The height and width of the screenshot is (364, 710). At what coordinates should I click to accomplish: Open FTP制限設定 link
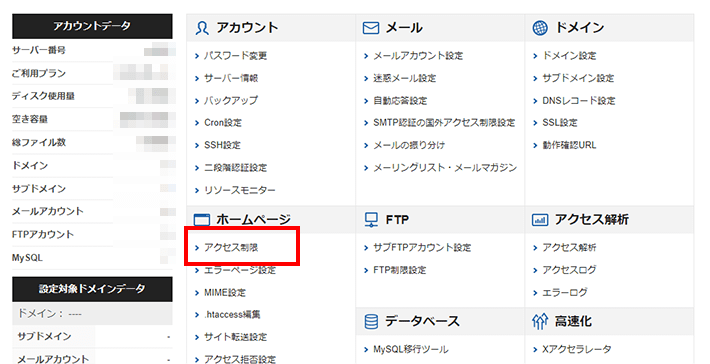point(399,270)
